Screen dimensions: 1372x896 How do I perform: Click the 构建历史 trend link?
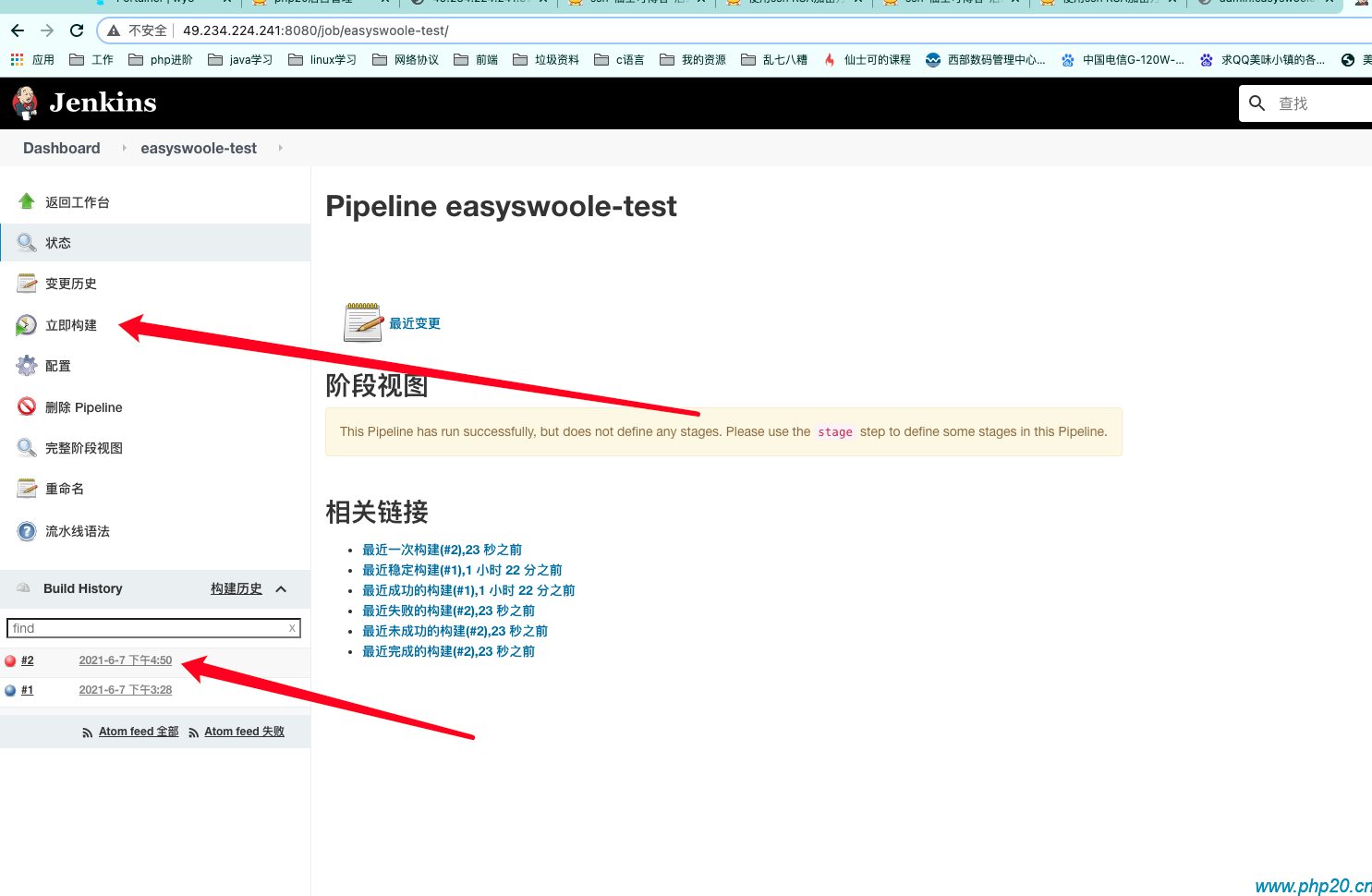click(237, 588)
